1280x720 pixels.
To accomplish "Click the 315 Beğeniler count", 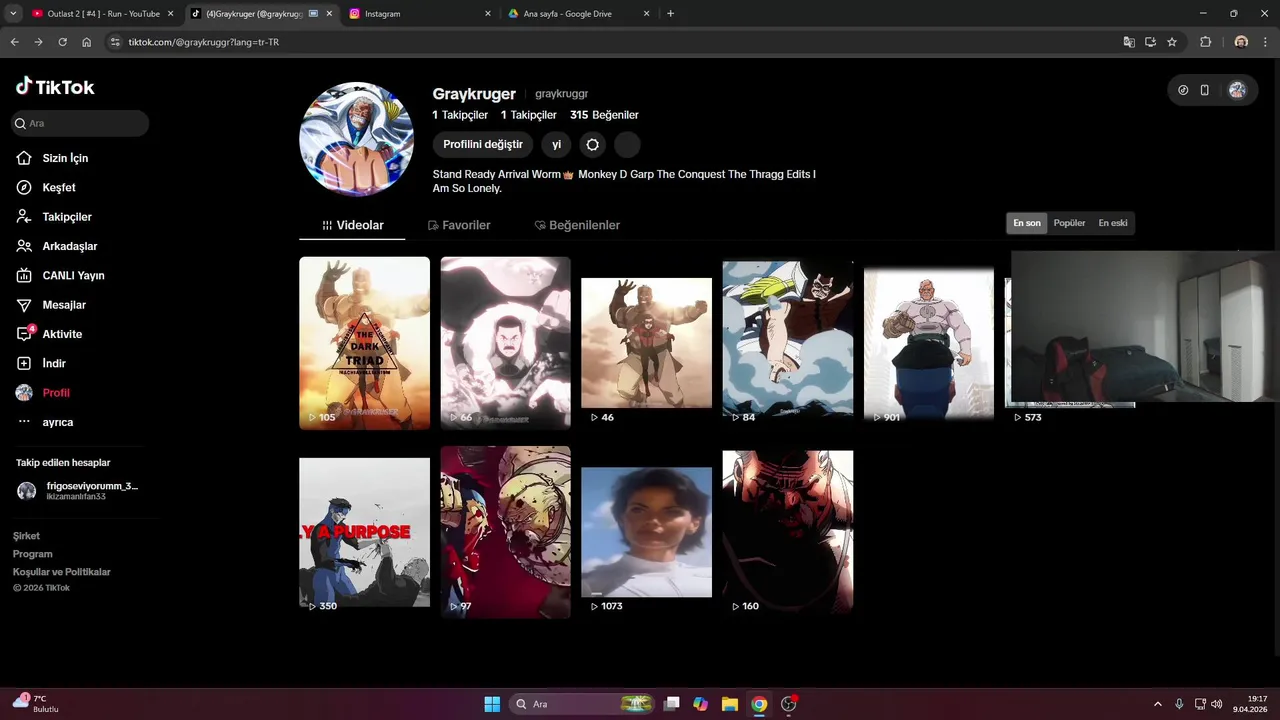I will (604, 115).
